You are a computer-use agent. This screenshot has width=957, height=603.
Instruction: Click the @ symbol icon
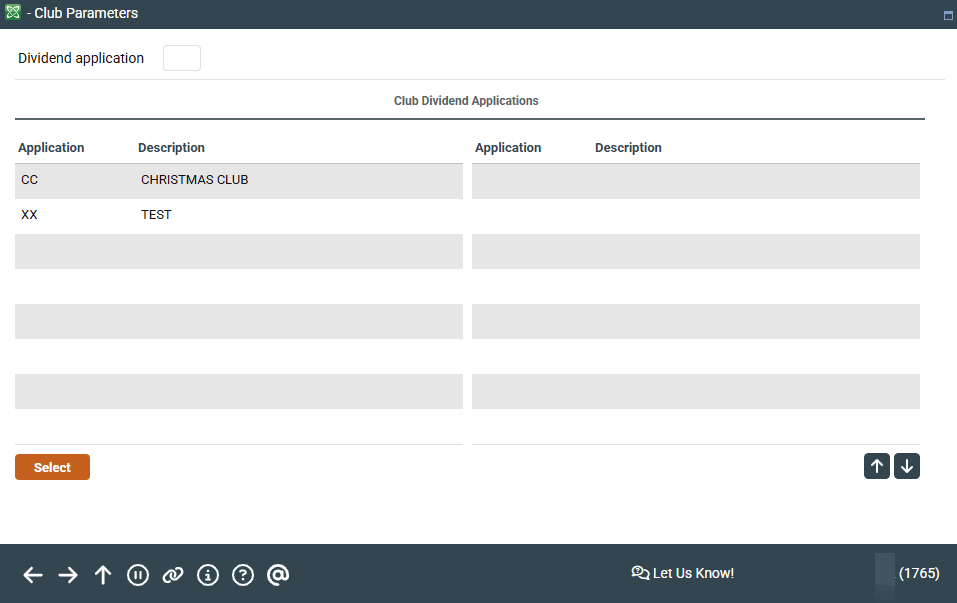[x=278, y=574]
